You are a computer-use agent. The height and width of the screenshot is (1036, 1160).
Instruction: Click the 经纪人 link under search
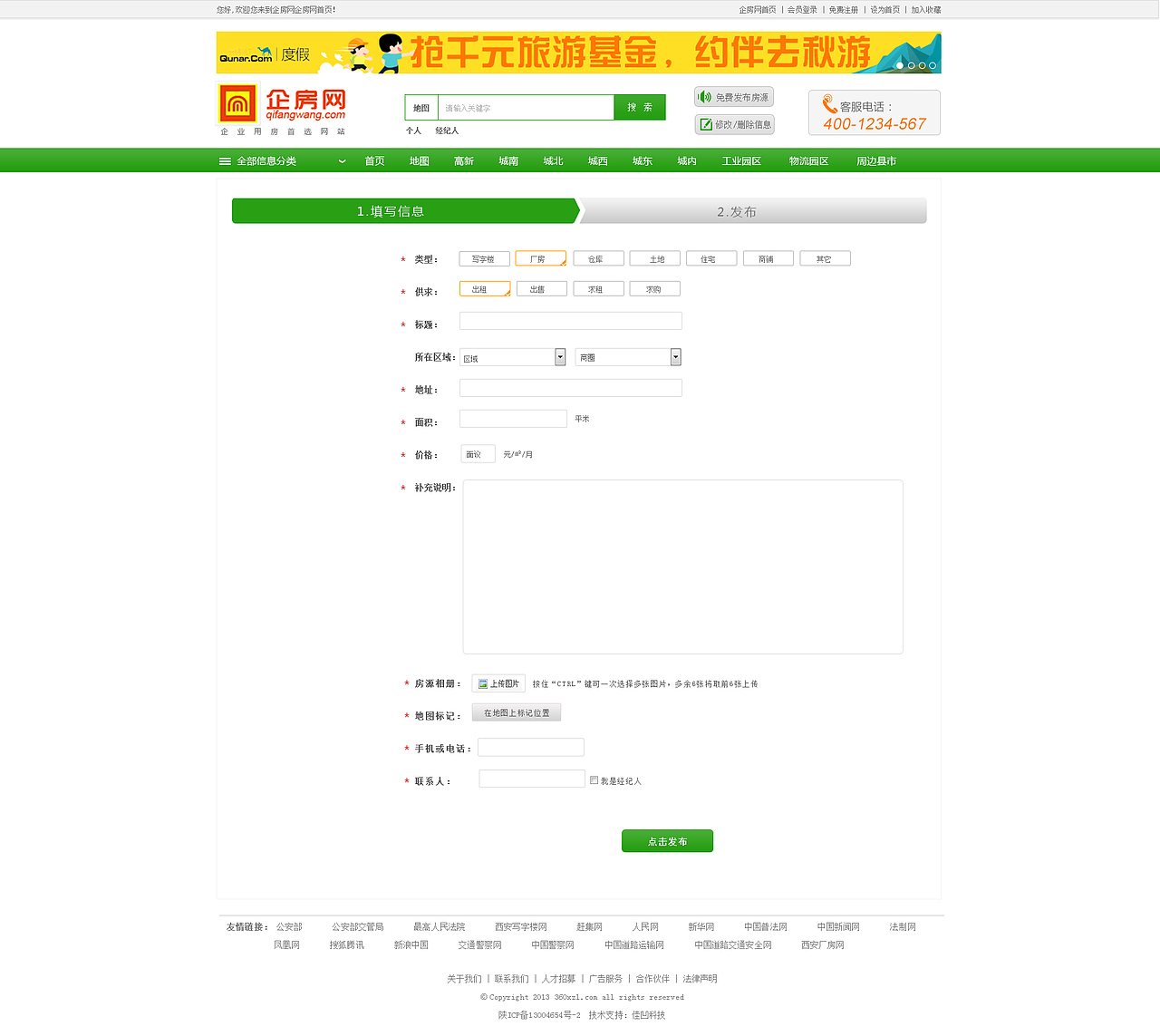(447, 131)
